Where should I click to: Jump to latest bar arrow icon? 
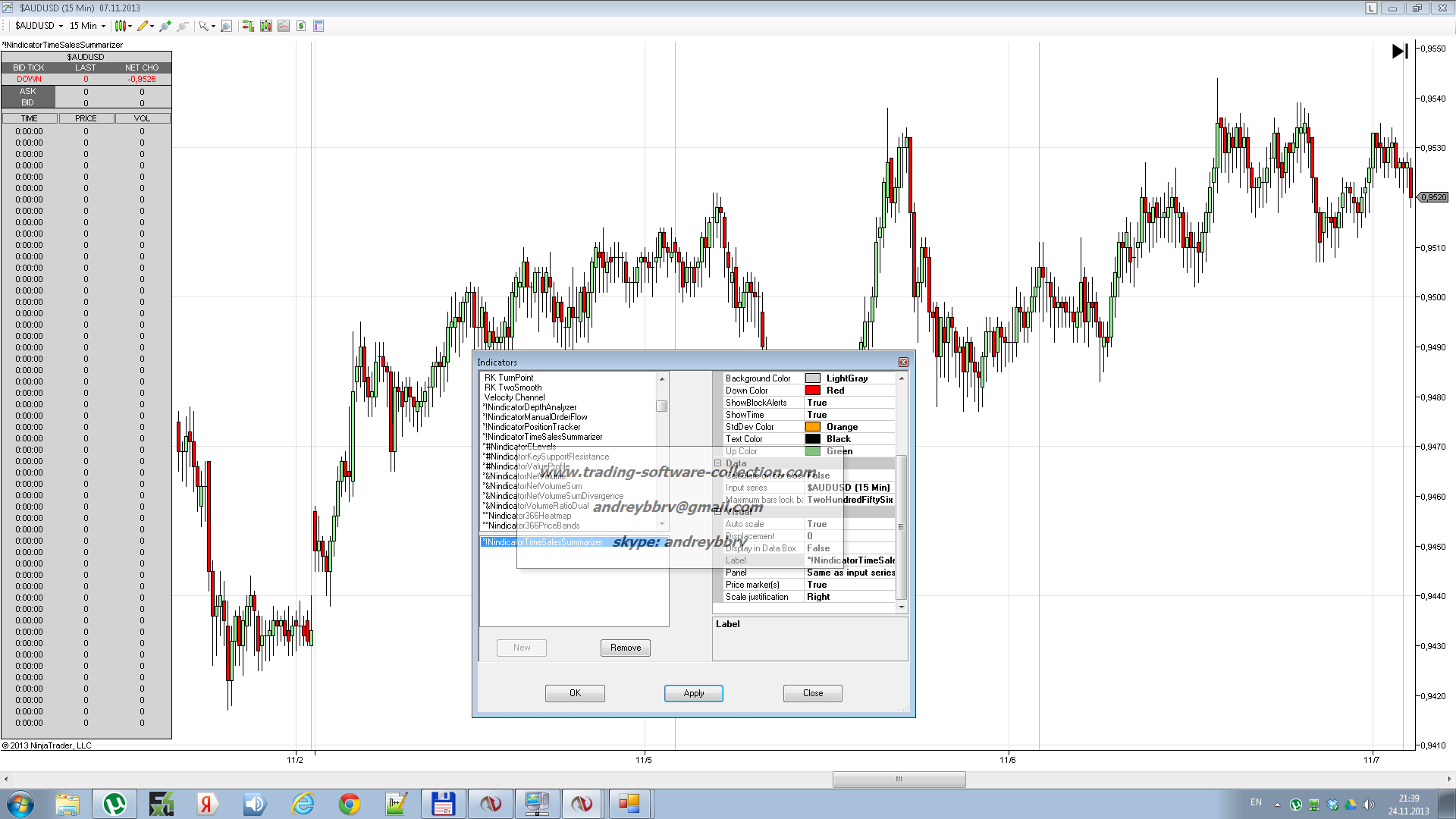point(1400,51)
